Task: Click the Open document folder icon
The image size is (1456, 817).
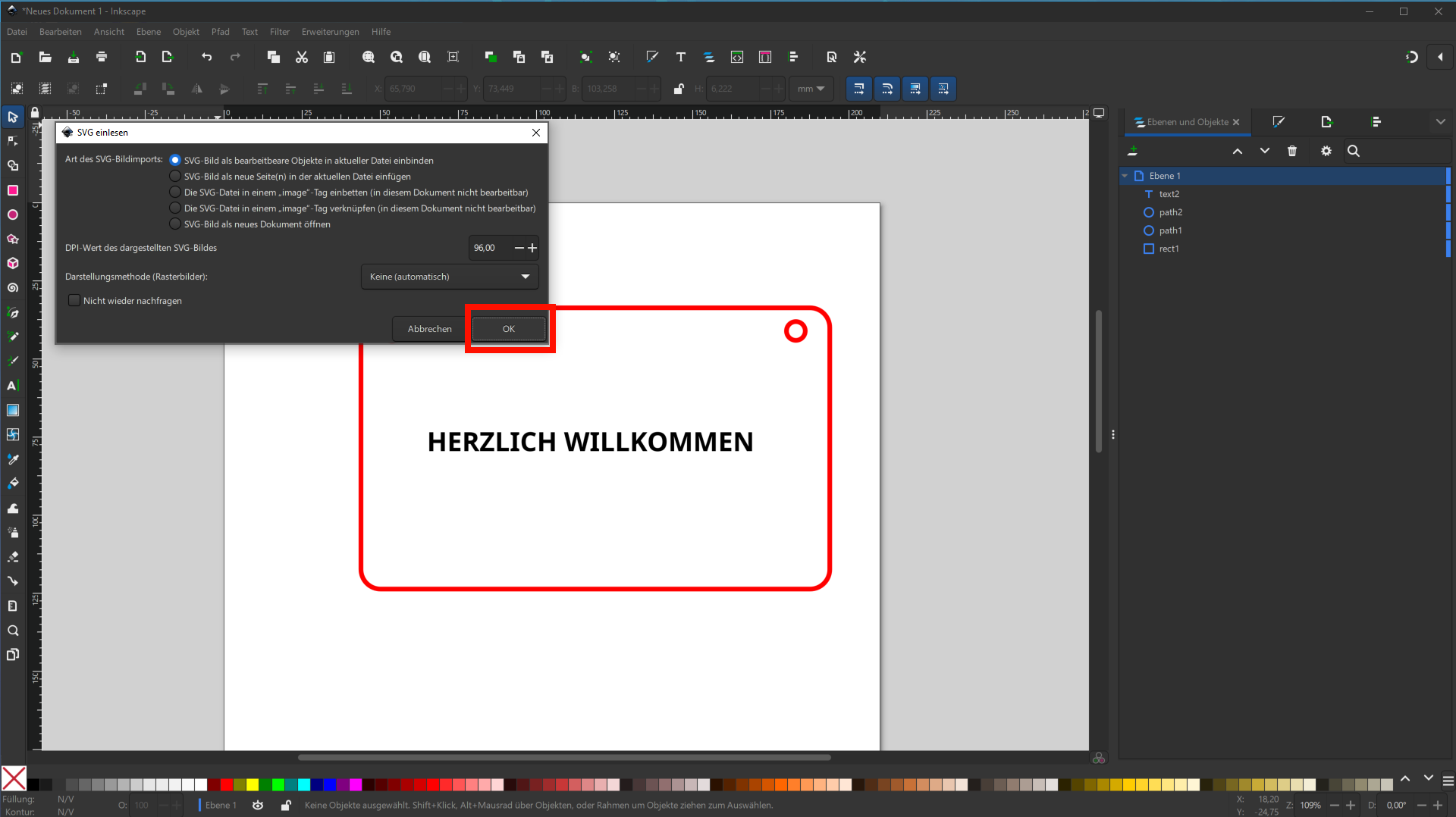Action: (x=45, y=57)
